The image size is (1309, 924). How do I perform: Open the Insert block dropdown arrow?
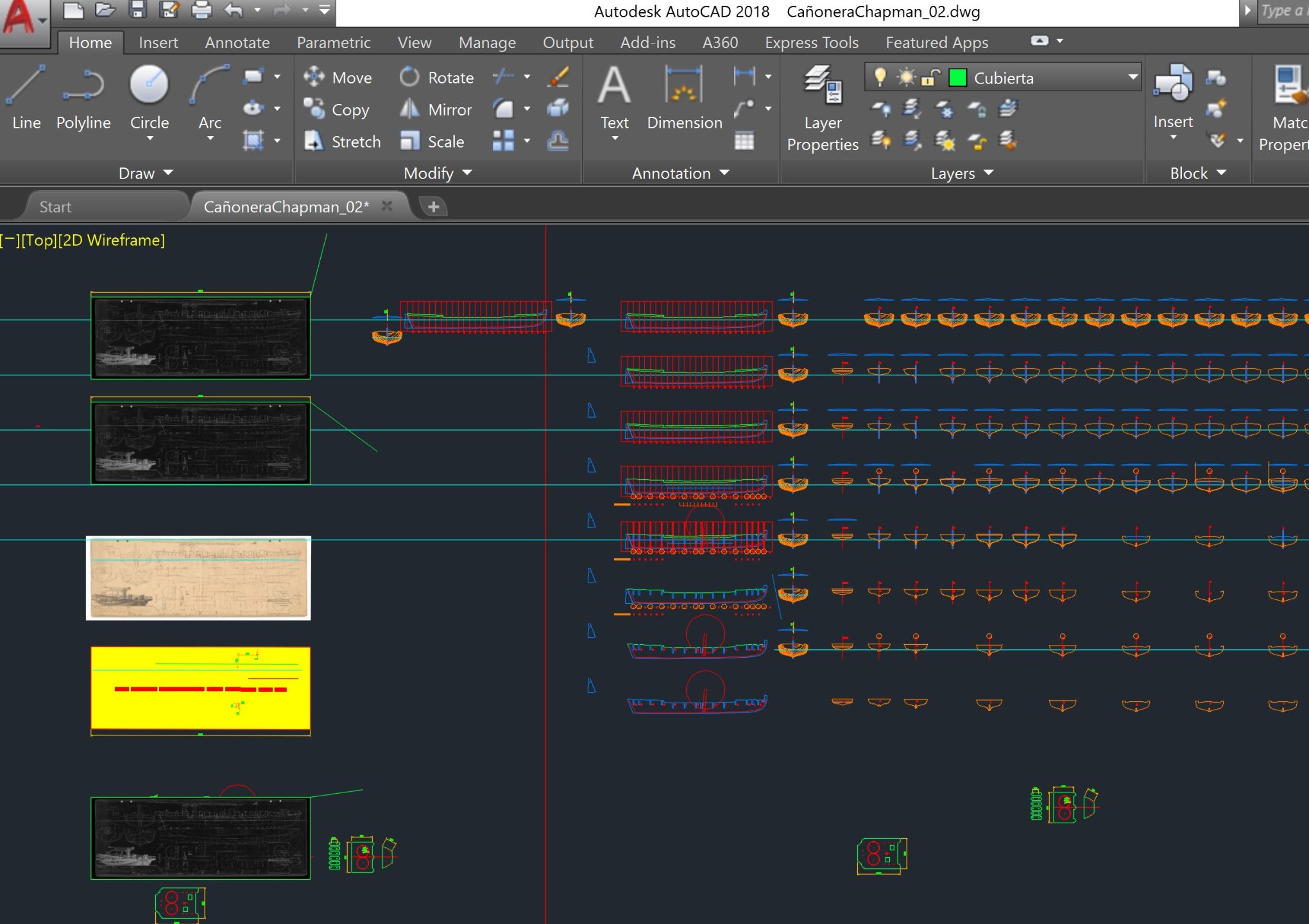(x=1173, y=137)
